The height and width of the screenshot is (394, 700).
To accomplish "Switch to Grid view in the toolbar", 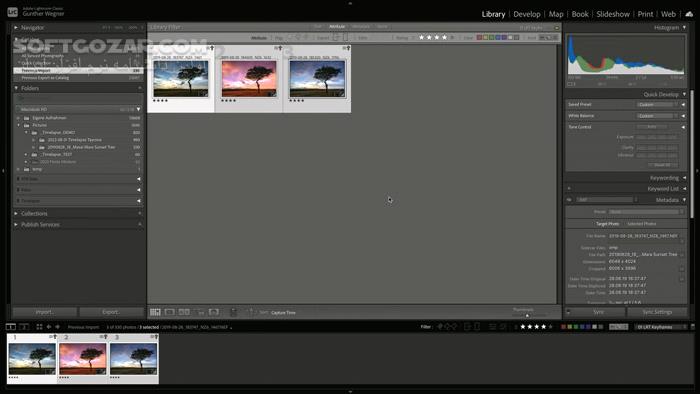I will click(x=155, y=312).
